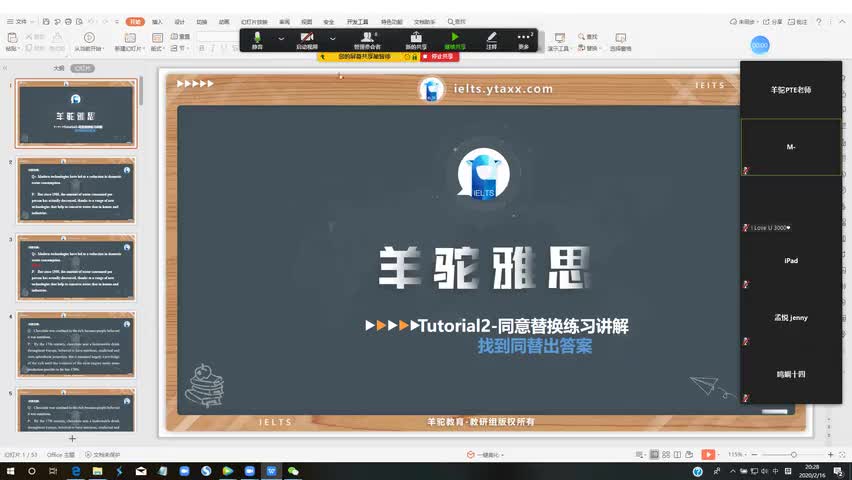
Task: Open the Replace (替换) dropdown in ribbon
Action: point(589,48)
